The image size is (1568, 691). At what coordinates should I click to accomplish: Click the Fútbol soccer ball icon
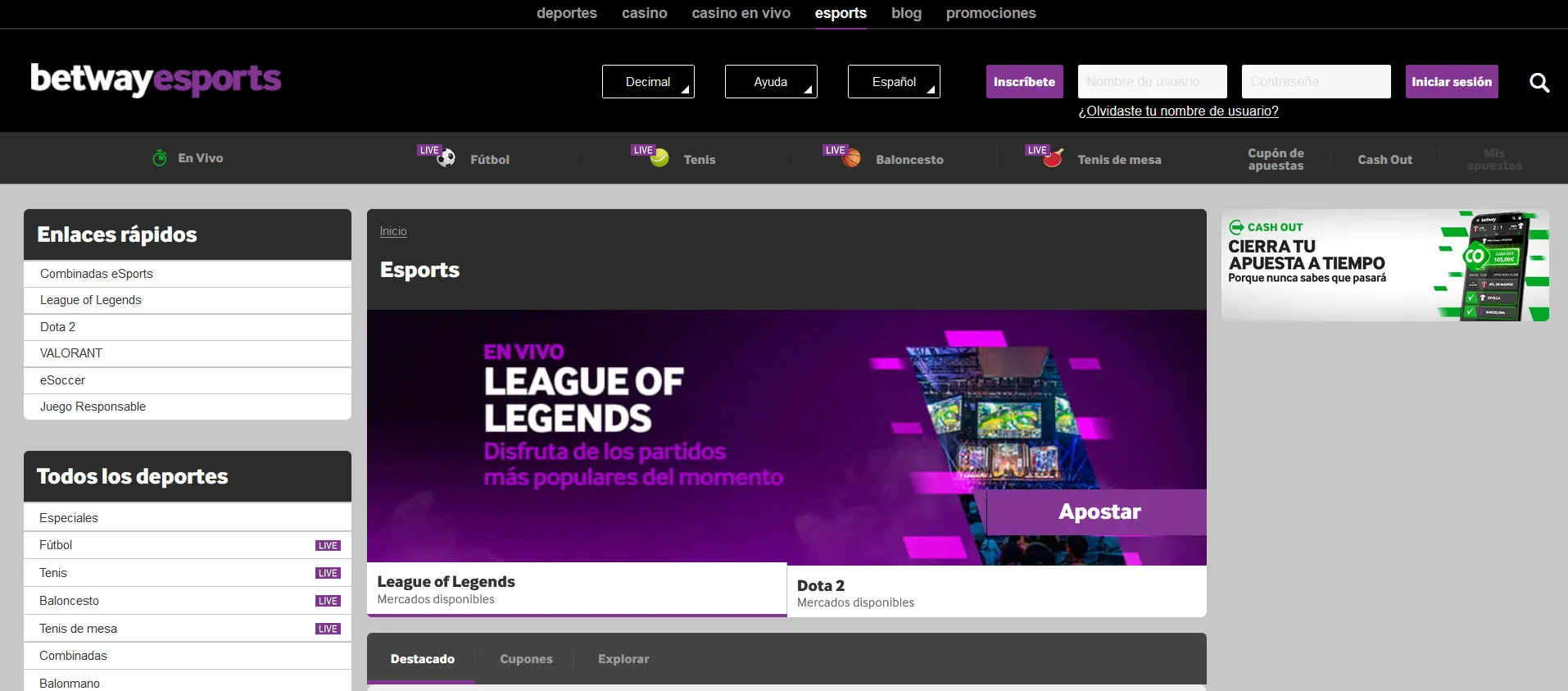coord(446,157)
